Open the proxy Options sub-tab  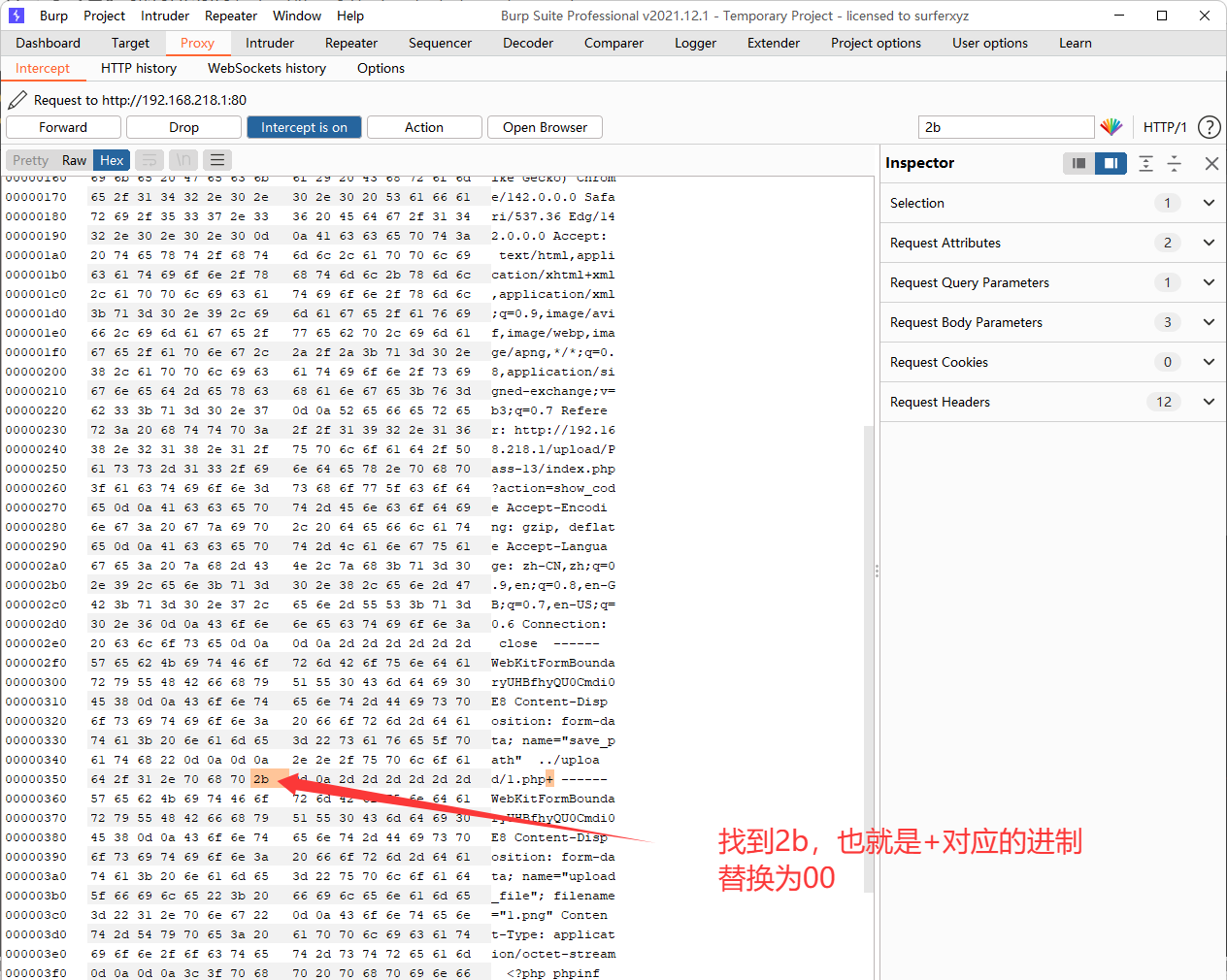pyautogui.click(x=381, y=68)
